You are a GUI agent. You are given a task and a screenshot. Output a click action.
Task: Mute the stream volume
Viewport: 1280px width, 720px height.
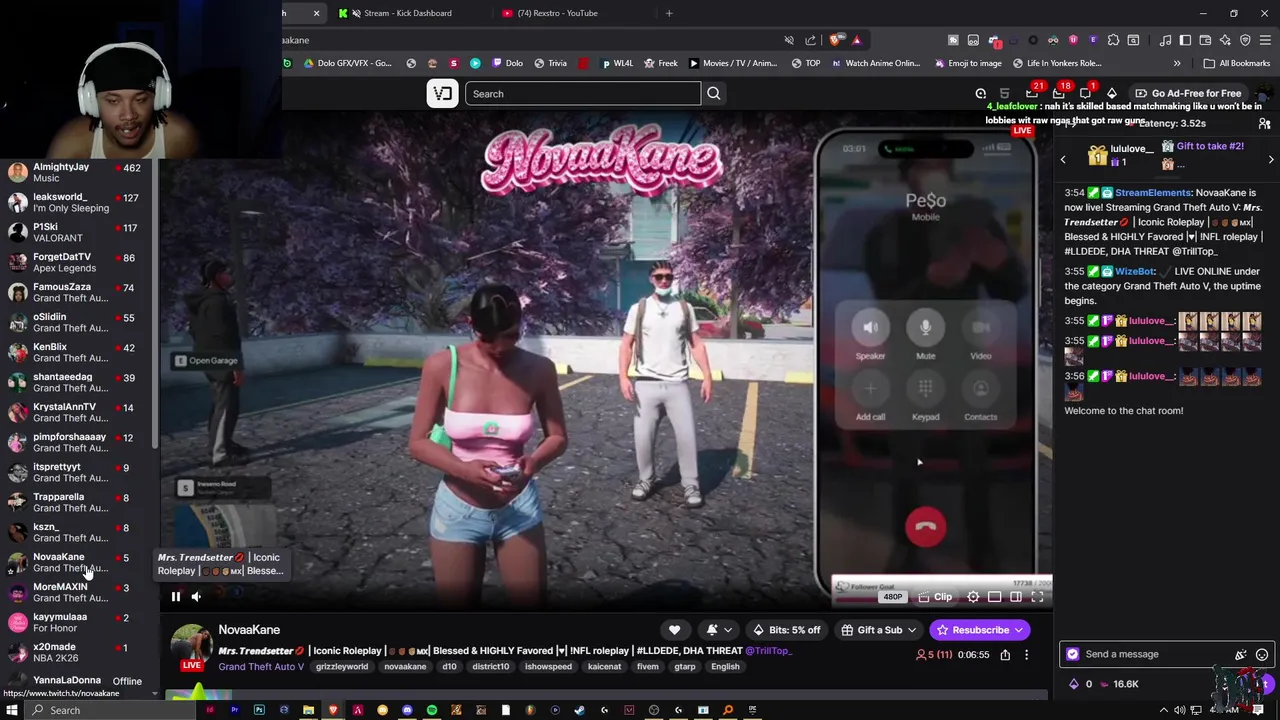coord(196,597)
